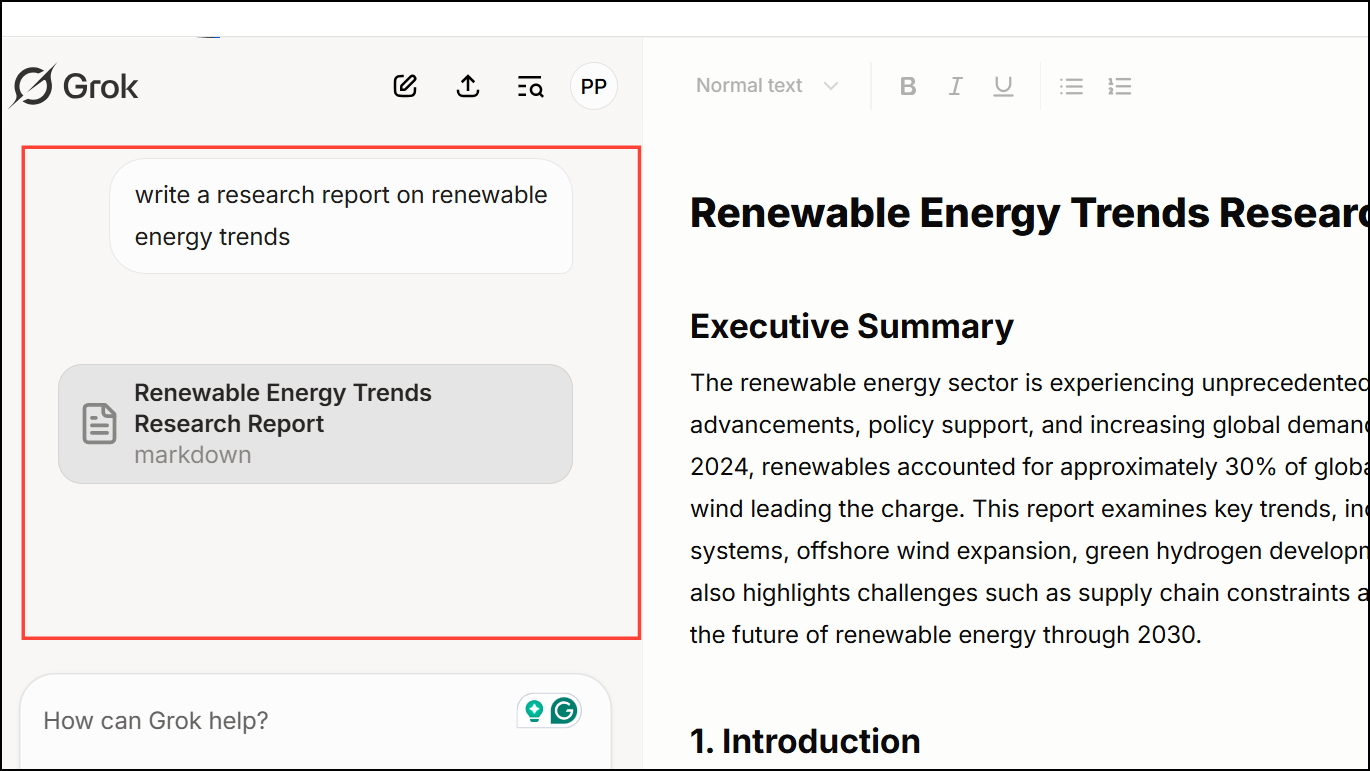The height and width of the screenshot is (771, 1370).
Task: Click the Grok logo
Action: pos(74,87)
